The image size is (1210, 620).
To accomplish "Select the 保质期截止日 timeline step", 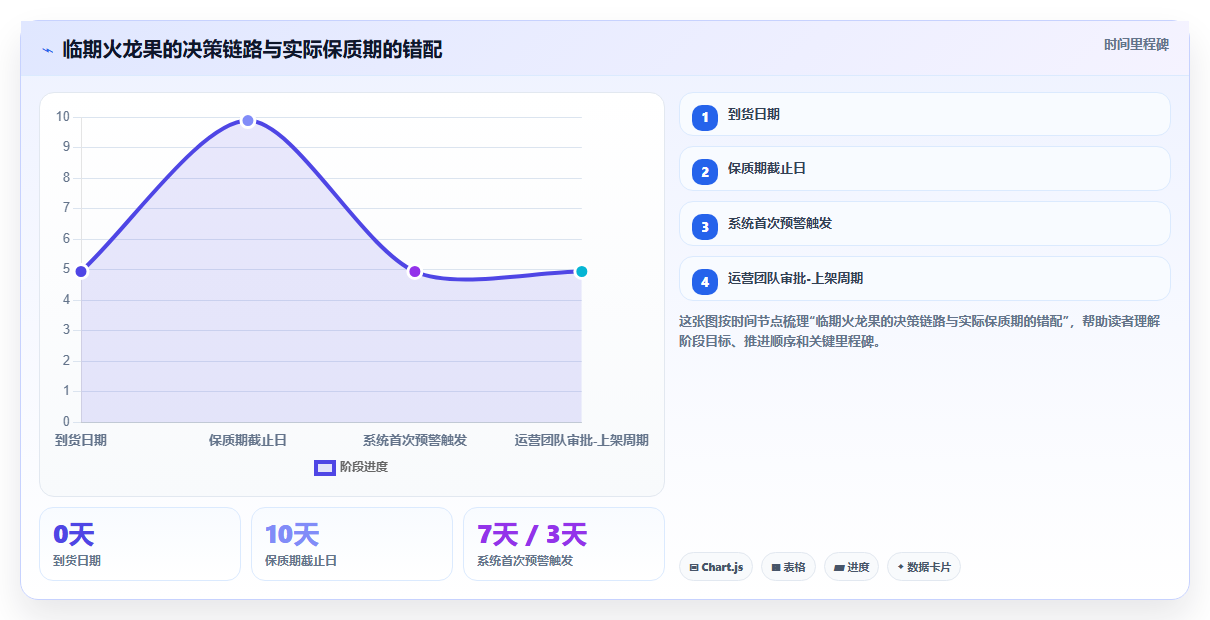I will tap(924, 169).
